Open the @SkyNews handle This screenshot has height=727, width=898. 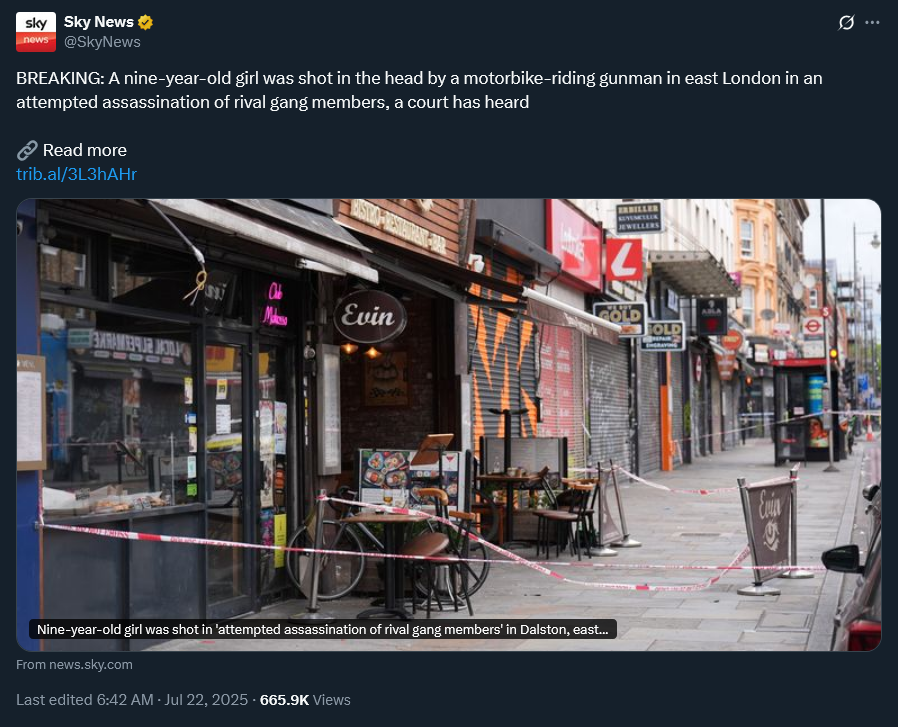102,42
